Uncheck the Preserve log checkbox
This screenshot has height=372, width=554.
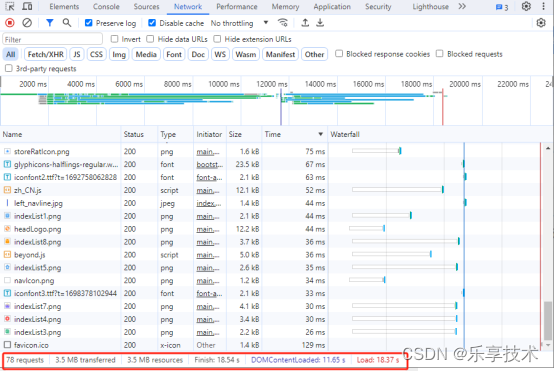pyautogui.click(x=88, y=23)
